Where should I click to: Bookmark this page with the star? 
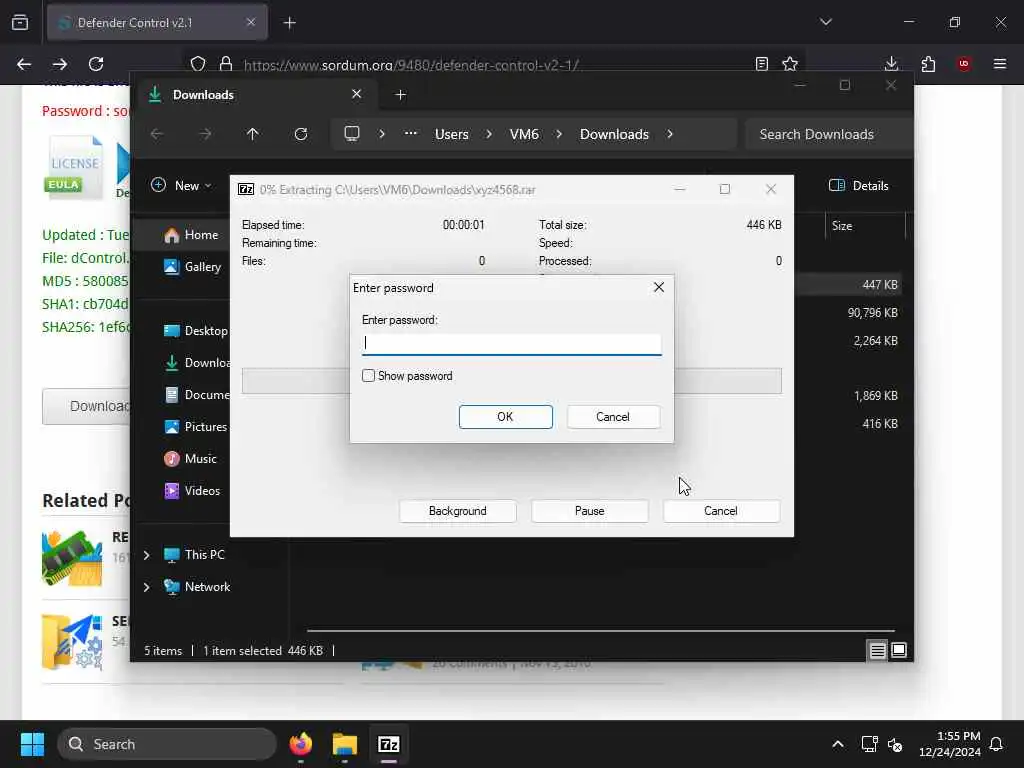click(790, 64)
